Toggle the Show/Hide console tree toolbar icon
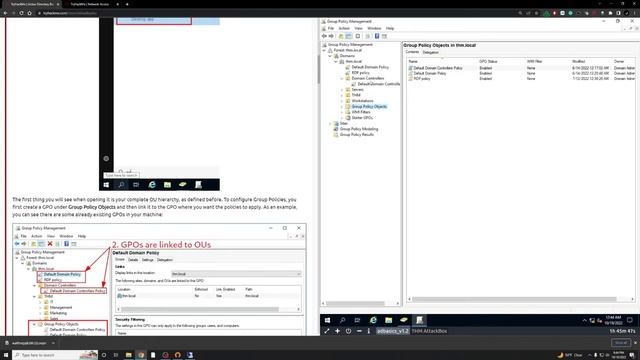The image size is (640, 360). [349, 36]
